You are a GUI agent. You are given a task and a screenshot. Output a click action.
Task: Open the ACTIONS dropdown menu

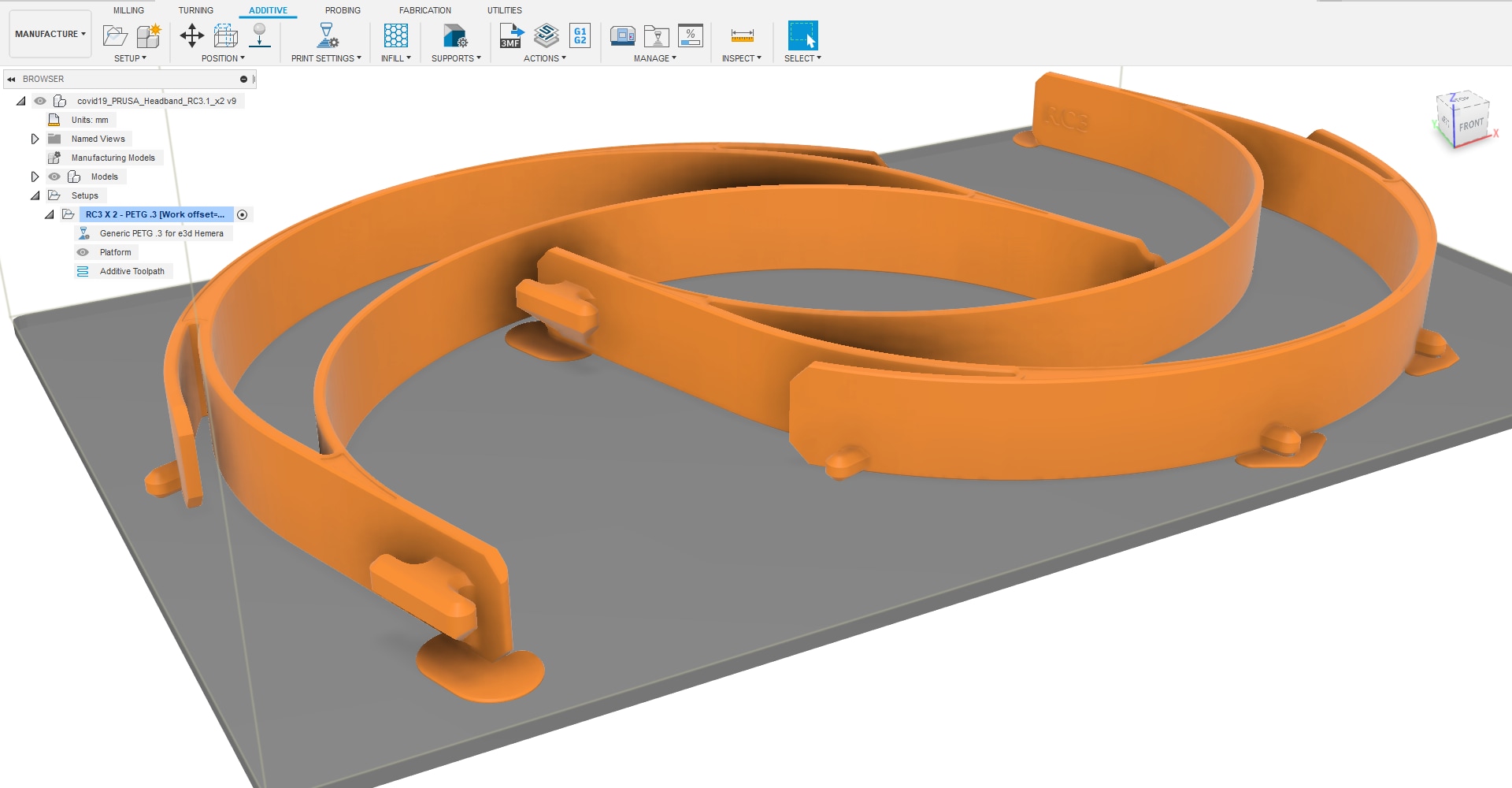(544, 58)
